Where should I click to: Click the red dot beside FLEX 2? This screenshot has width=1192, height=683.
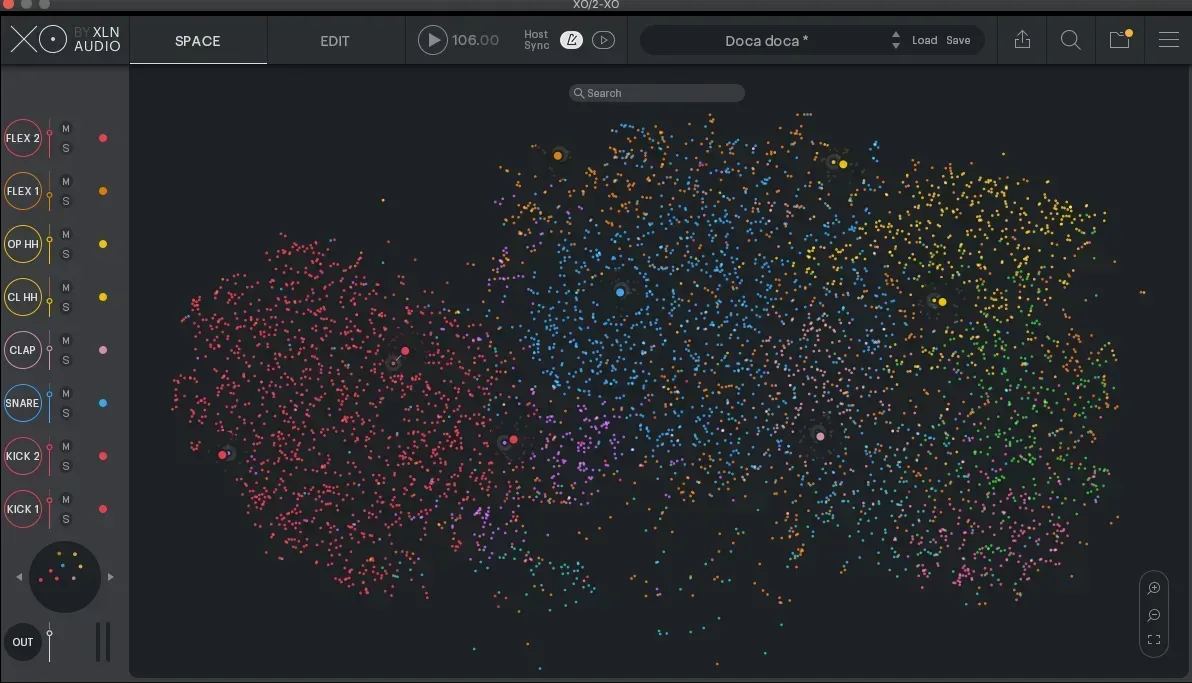[103, 138]
